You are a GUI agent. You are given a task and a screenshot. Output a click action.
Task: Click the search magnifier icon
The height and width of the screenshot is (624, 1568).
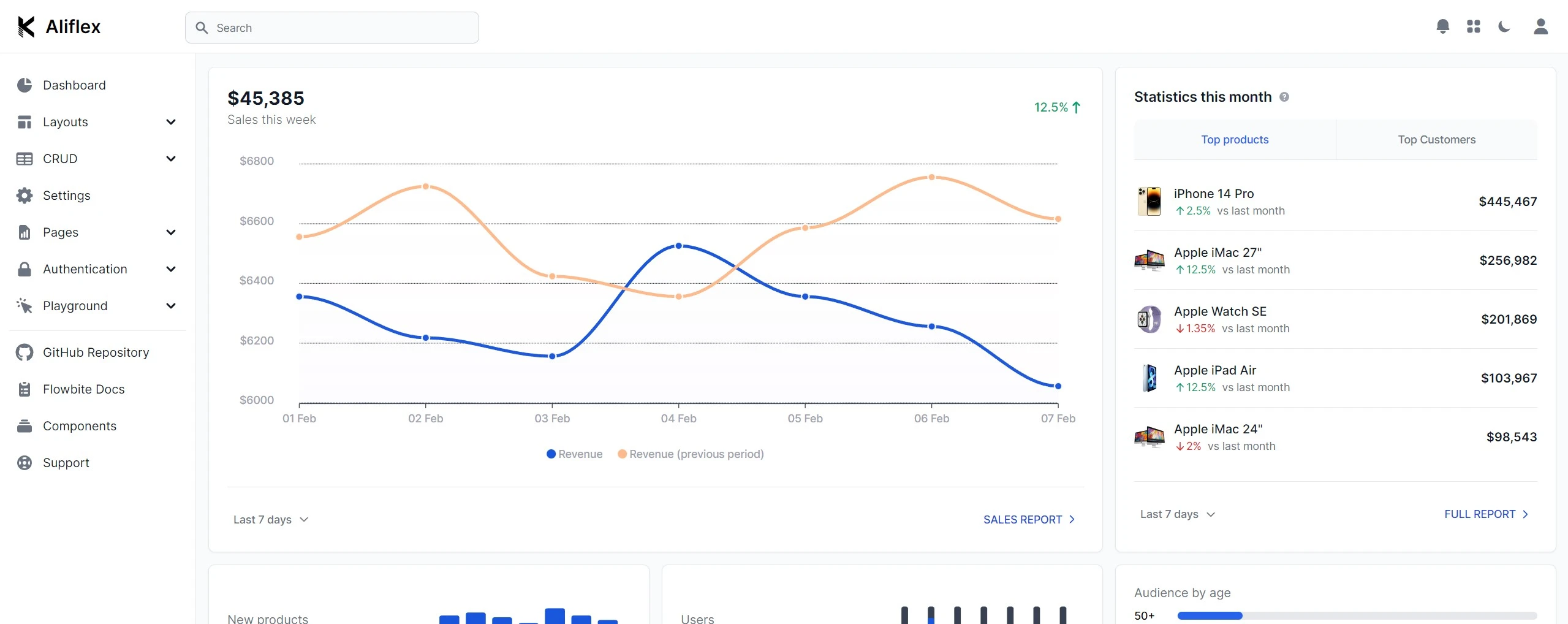202,28
